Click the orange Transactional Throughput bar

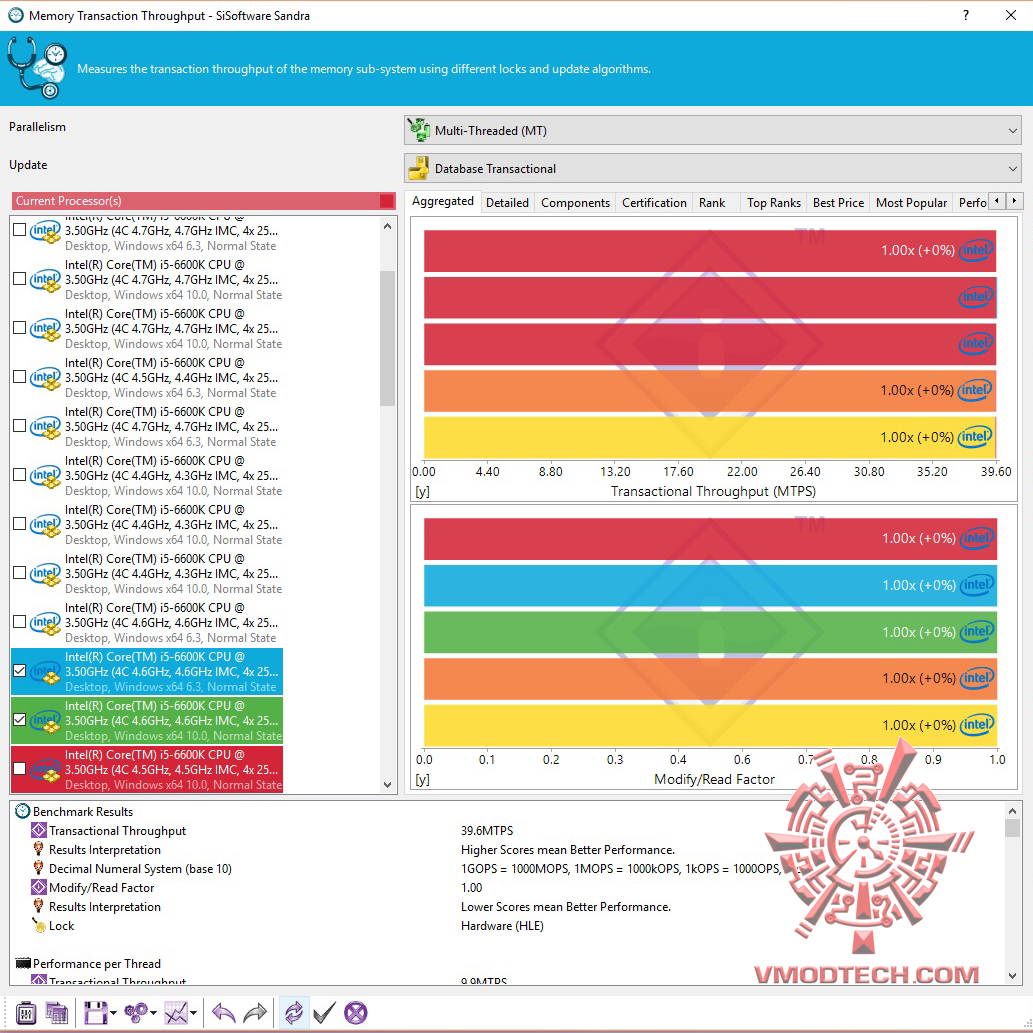point(710,391)
